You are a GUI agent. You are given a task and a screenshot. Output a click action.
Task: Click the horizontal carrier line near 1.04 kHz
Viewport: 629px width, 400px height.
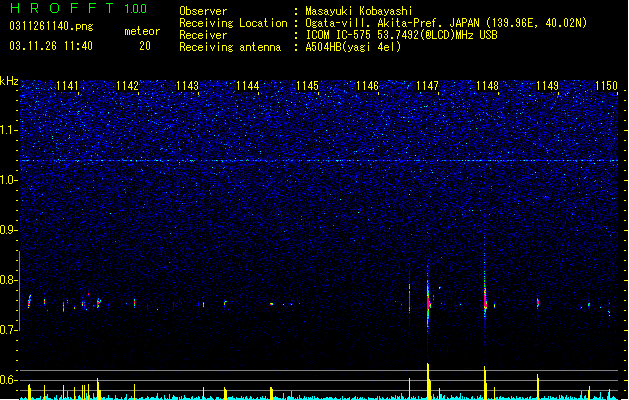(x=319, y=161)
